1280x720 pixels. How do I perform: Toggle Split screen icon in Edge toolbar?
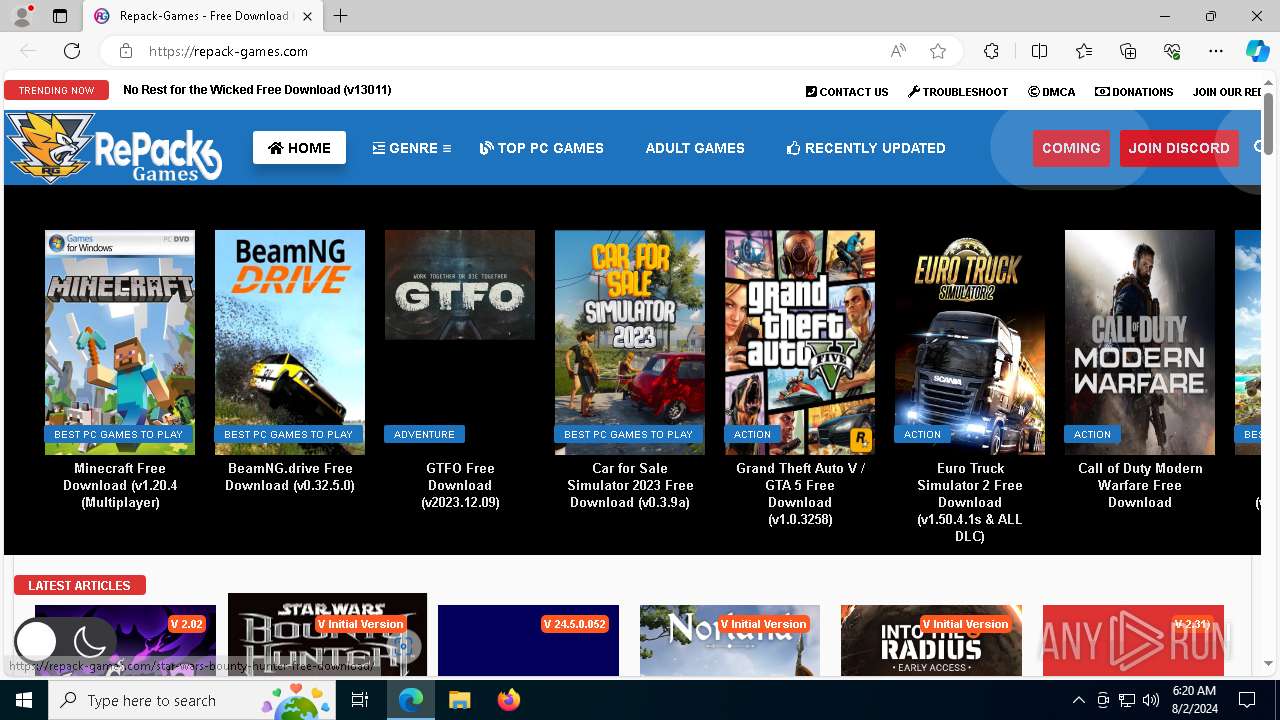(1039, 51)
